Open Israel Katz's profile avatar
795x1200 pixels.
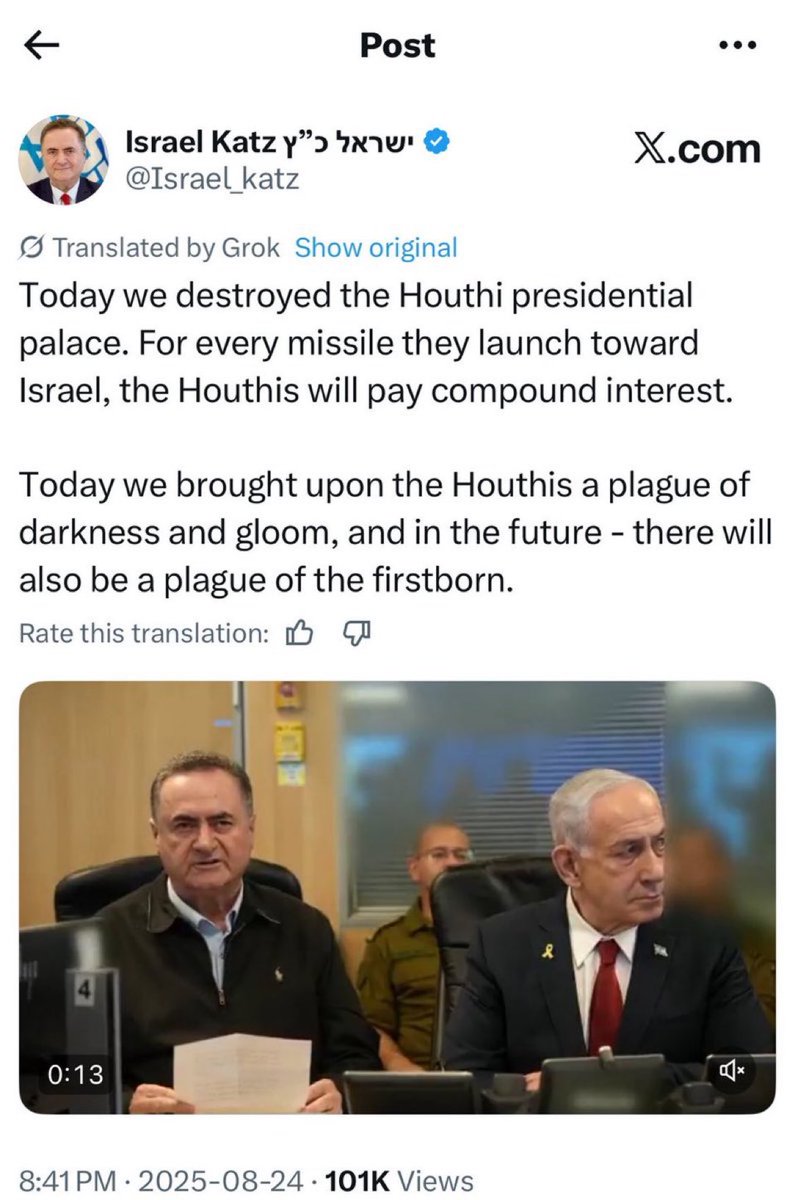tap(62, 160)
